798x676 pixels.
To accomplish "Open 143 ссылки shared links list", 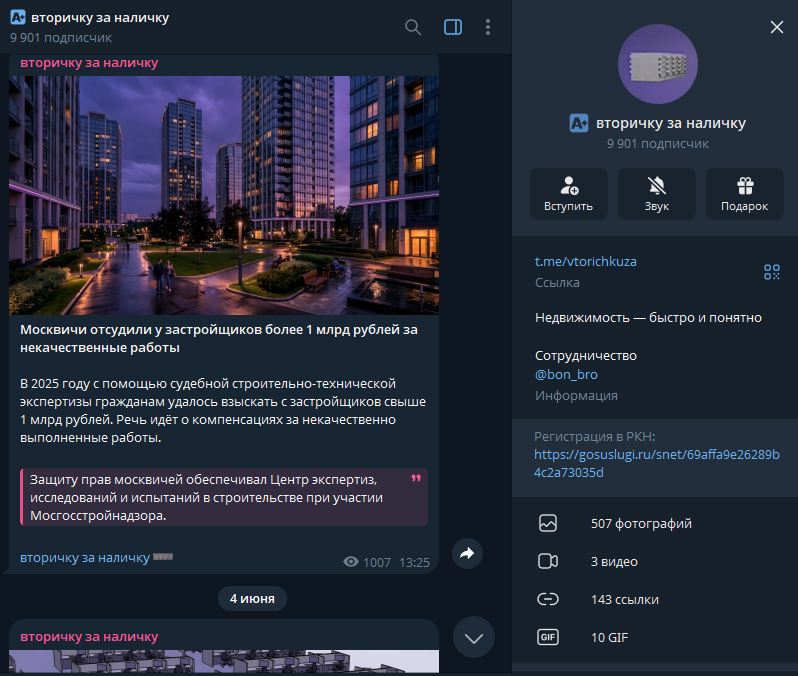I will click(x=654, y=600).
